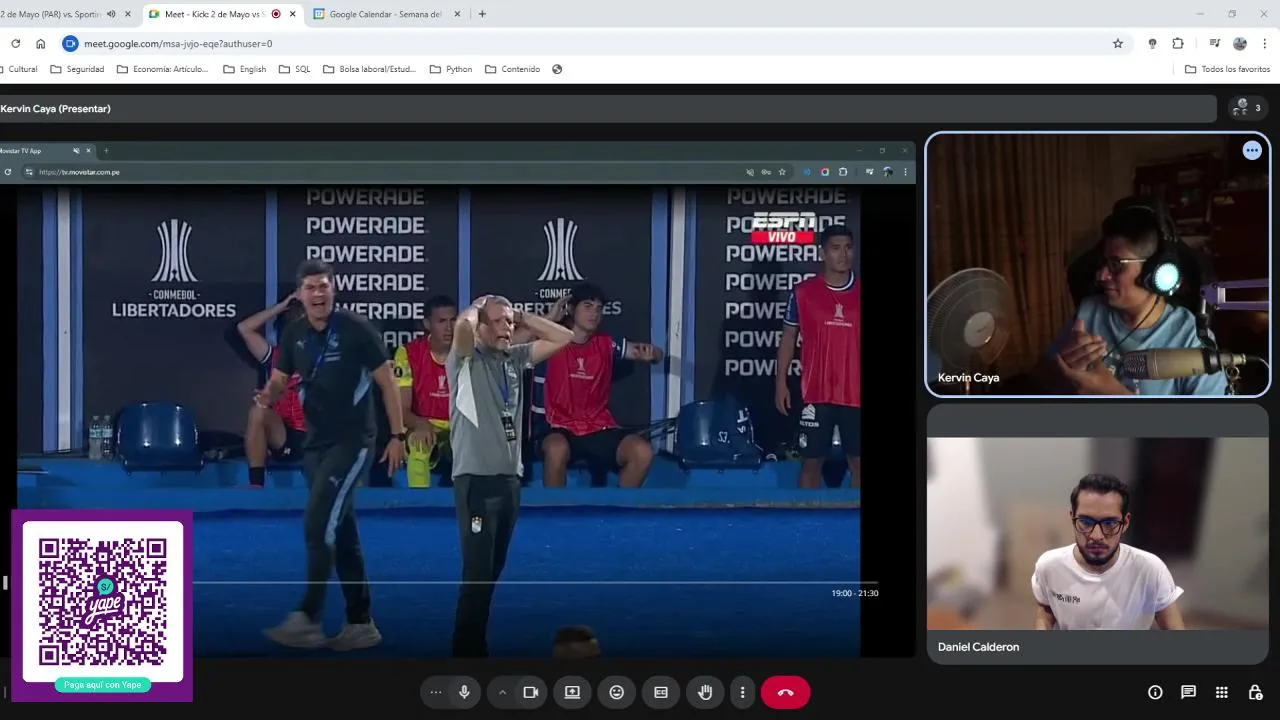The image size is (1280, 720).
Task: Open the Chrome profile avatar
Action: coord(1240,43)
